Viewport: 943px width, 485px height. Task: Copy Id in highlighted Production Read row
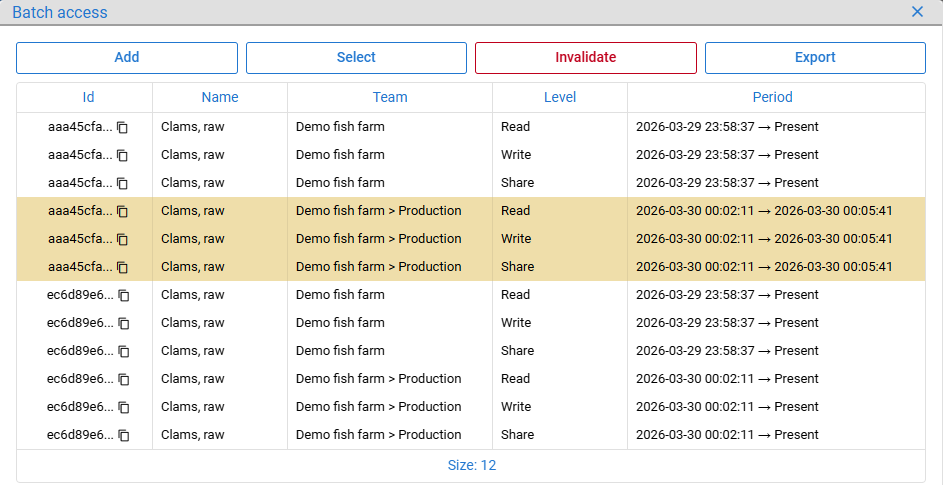point(123,211)
